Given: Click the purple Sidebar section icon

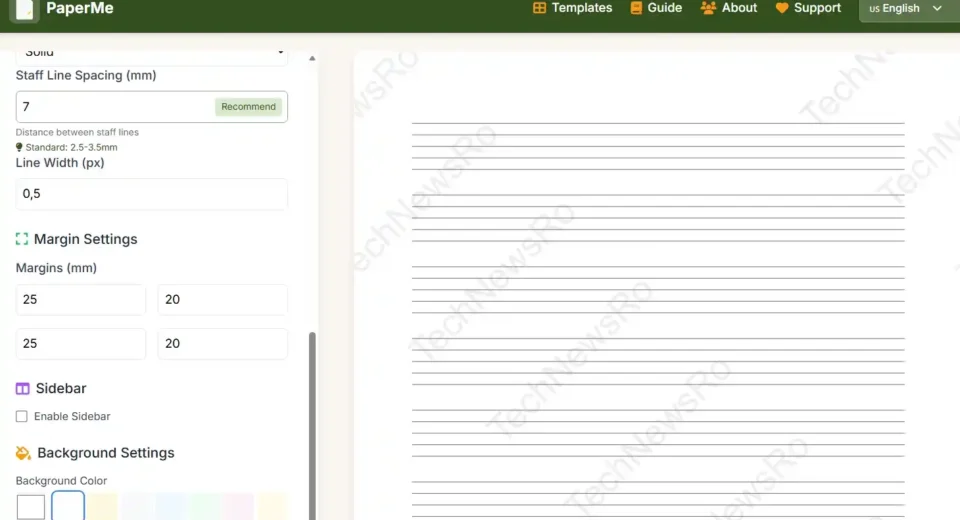Looking at the screenshot, I should (x=23, y=388).
